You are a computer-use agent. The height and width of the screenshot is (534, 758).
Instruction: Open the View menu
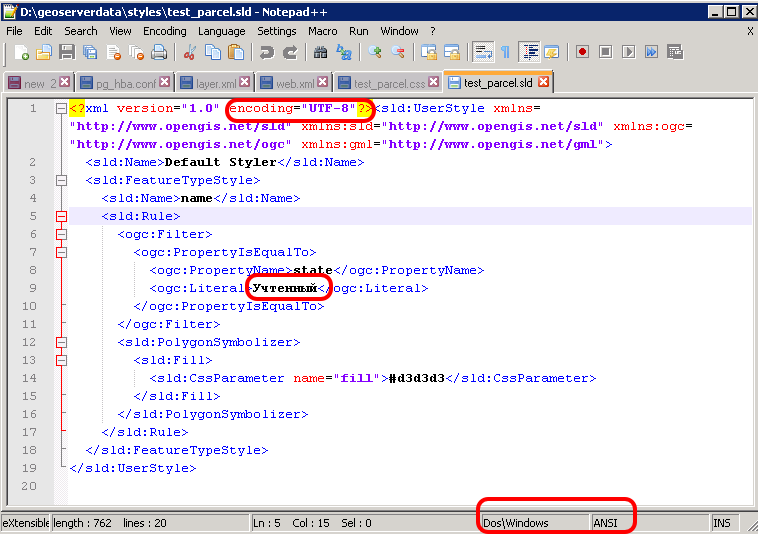(120, 31)
